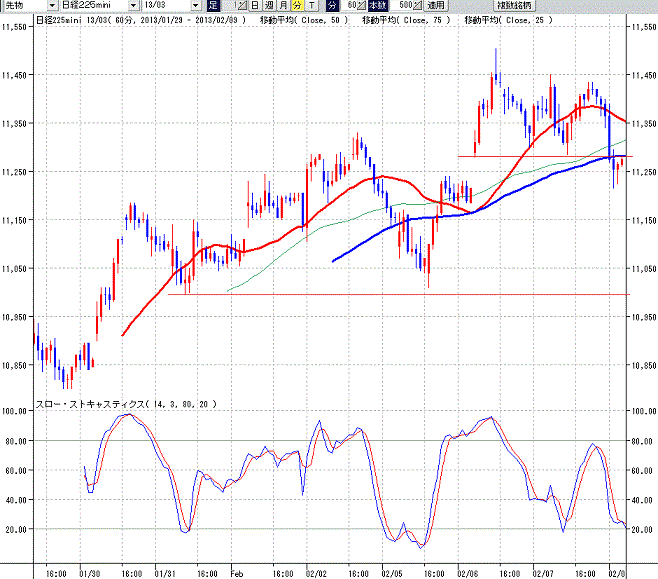Viewport: 658px width, 579px height.
Task: Click the 移動平均( Close, 25 ) legend
Action: click(509, 20)
